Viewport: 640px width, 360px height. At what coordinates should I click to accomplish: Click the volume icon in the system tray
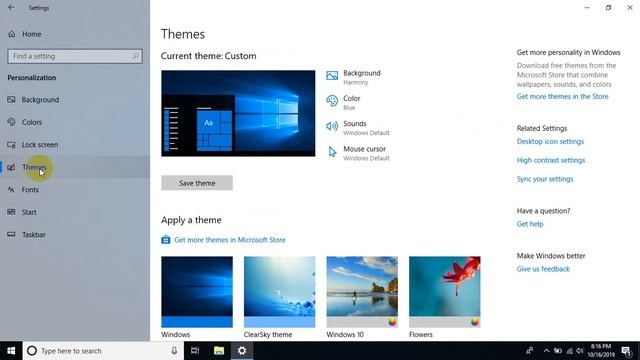click(580, 351)
